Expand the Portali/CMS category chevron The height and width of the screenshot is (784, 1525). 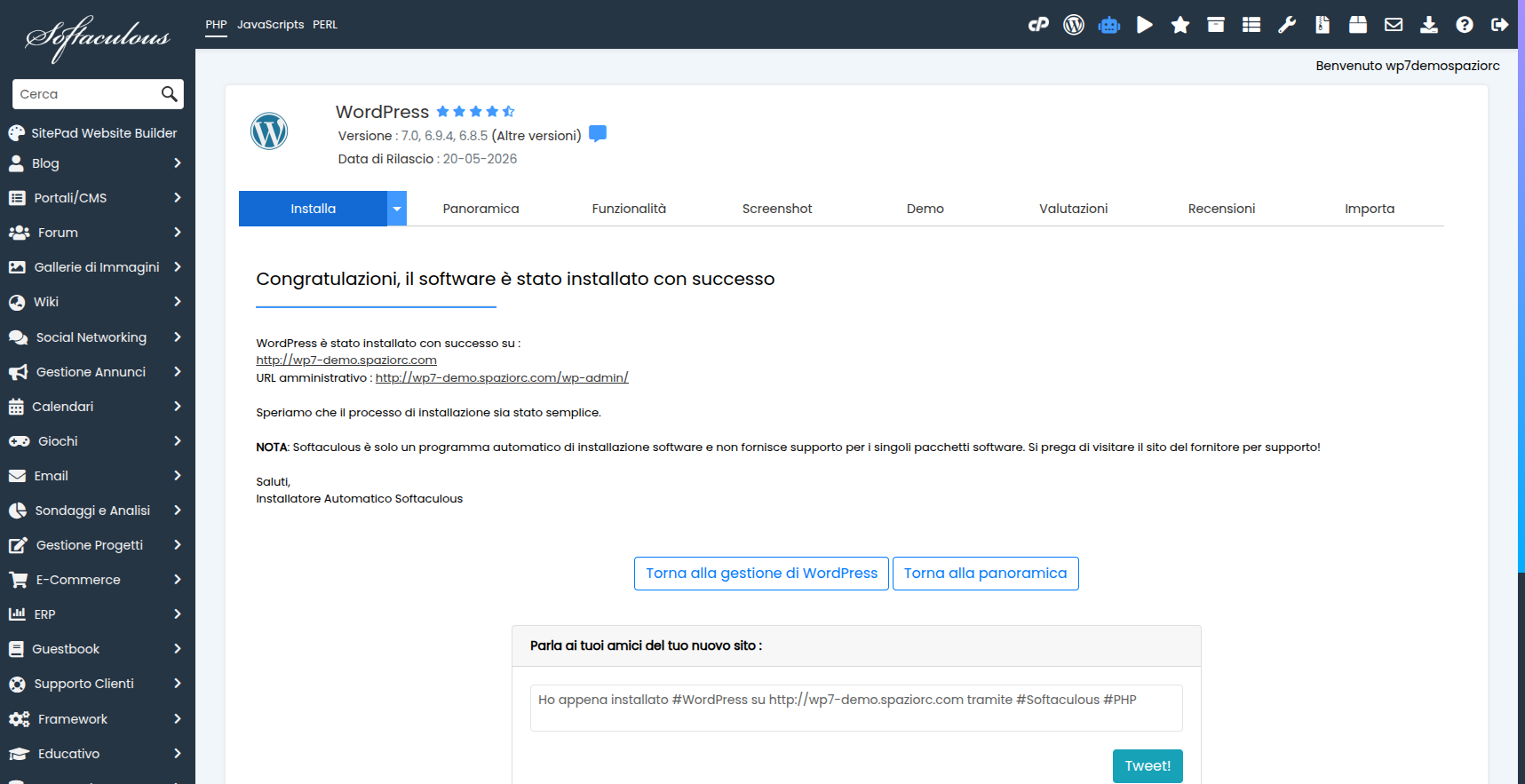(x=178, y=198)
